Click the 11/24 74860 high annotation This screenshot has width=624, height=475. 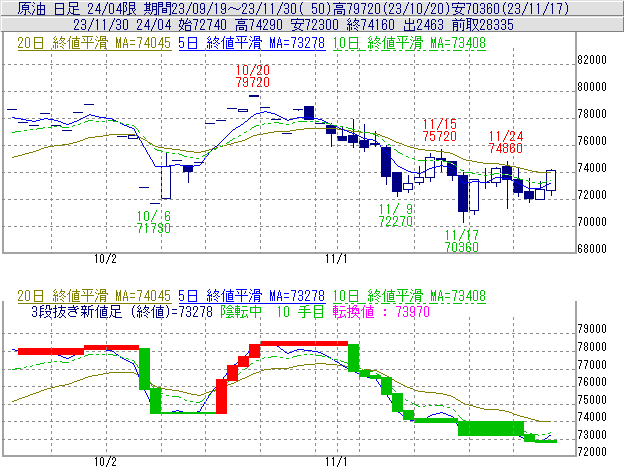[505, 142]
